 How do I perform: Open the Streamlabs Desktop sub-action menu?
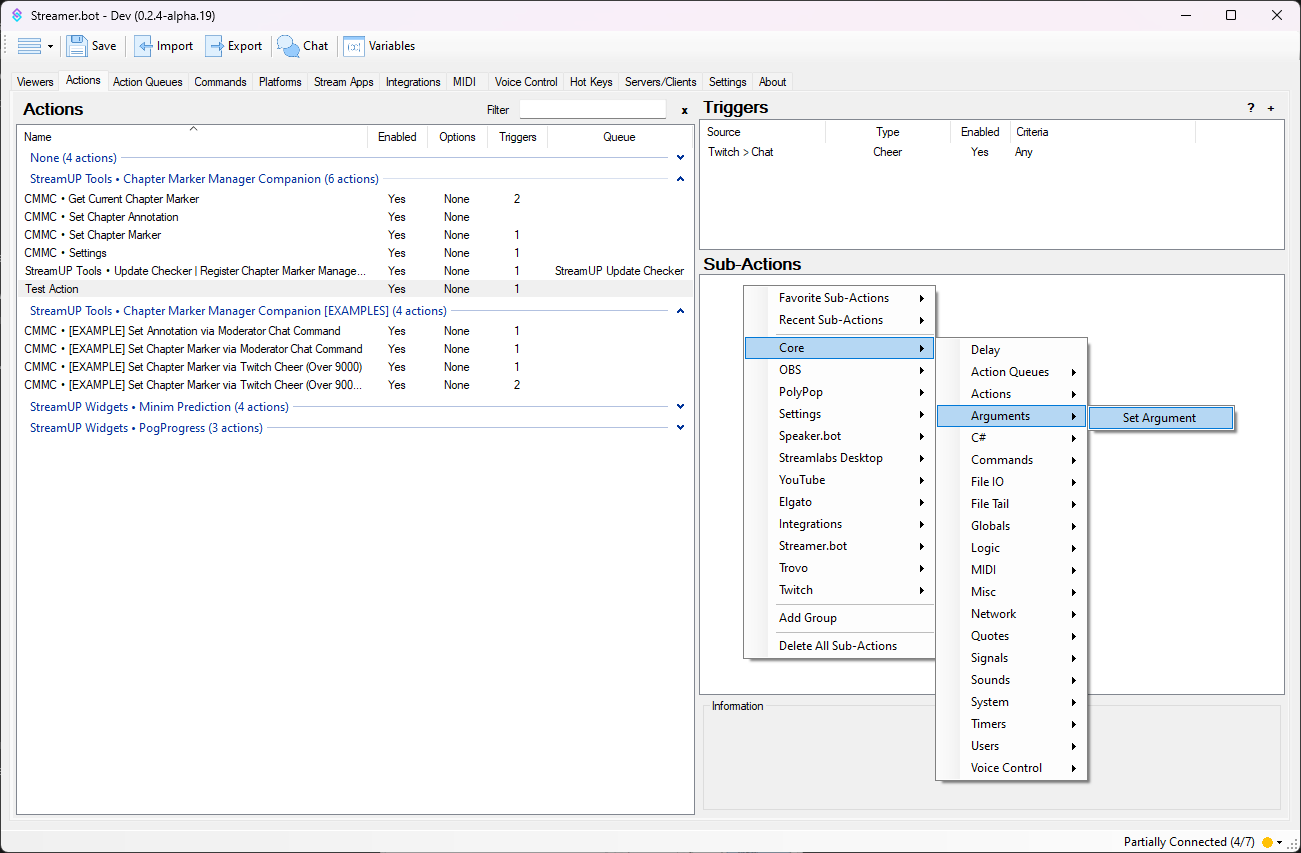tap(839, 458)
